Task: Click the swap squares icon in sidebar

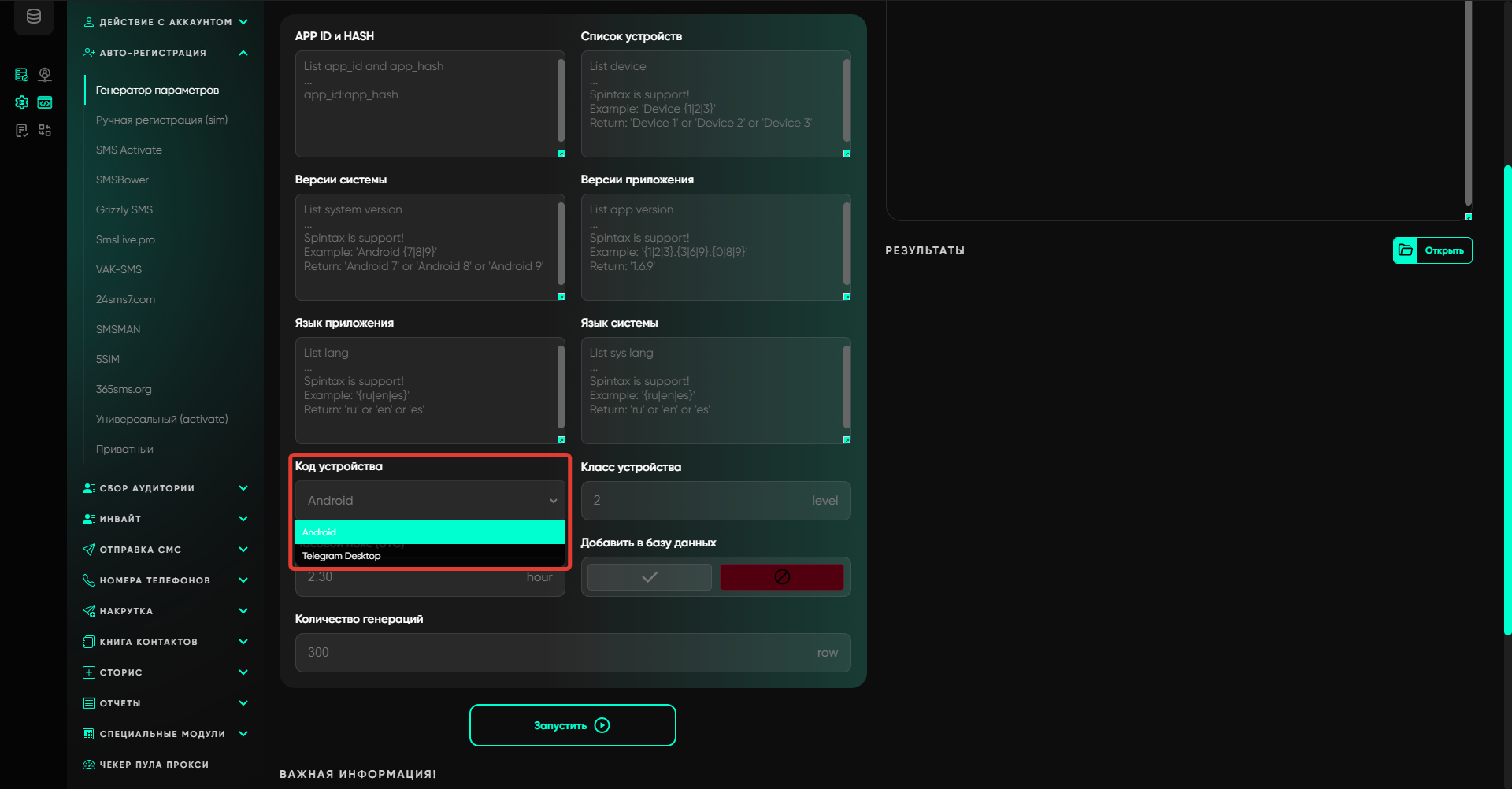Action: pos(45,131)
